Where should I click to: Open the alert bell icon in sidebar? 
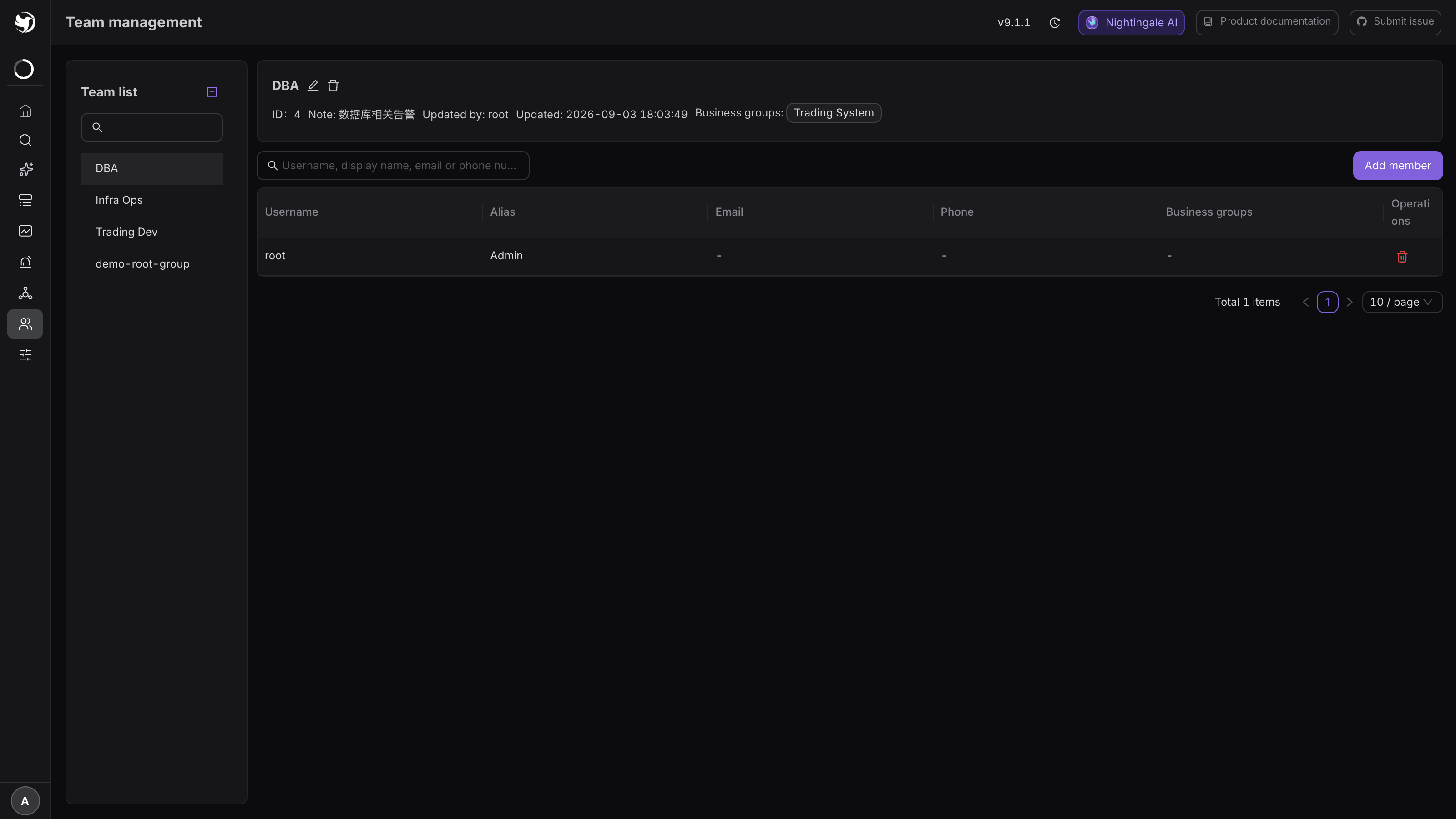click(25, 262)
